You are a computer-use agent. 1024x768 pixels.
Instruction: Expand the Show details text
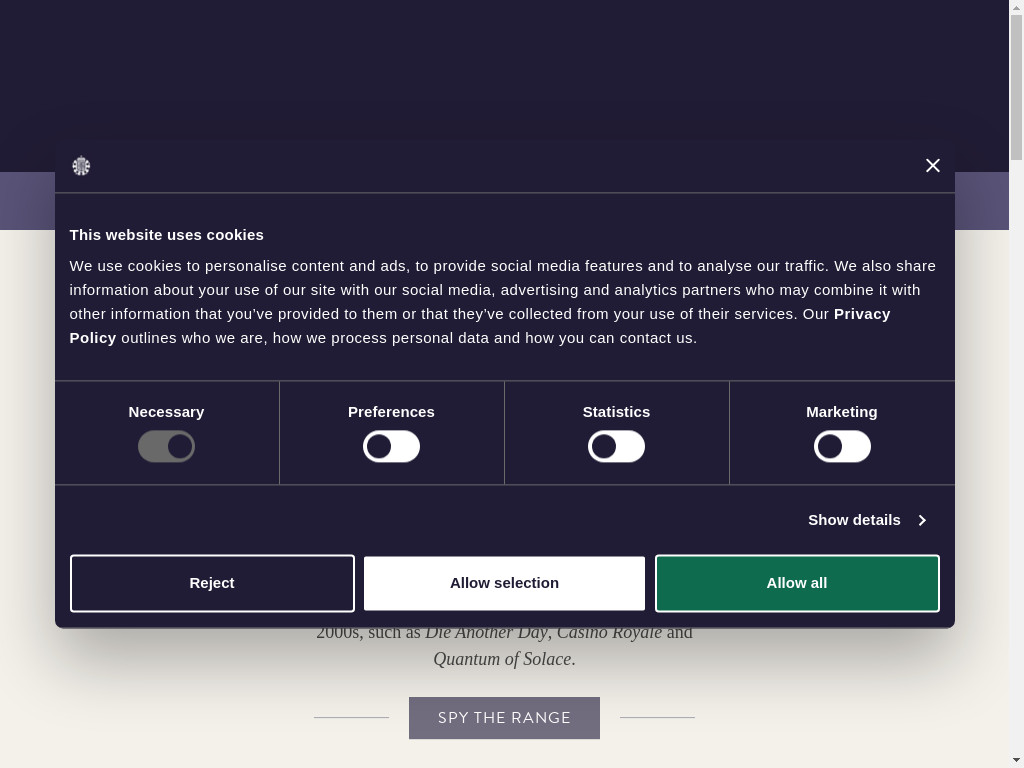854,520
